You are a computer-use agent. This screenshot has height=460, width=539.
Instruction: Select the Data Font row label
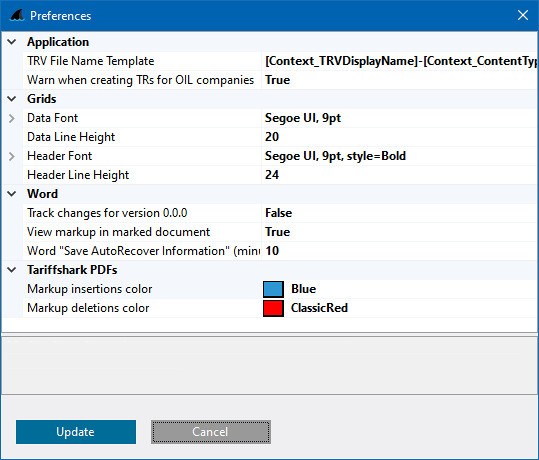pyautogui.click(x=53, y=118)
